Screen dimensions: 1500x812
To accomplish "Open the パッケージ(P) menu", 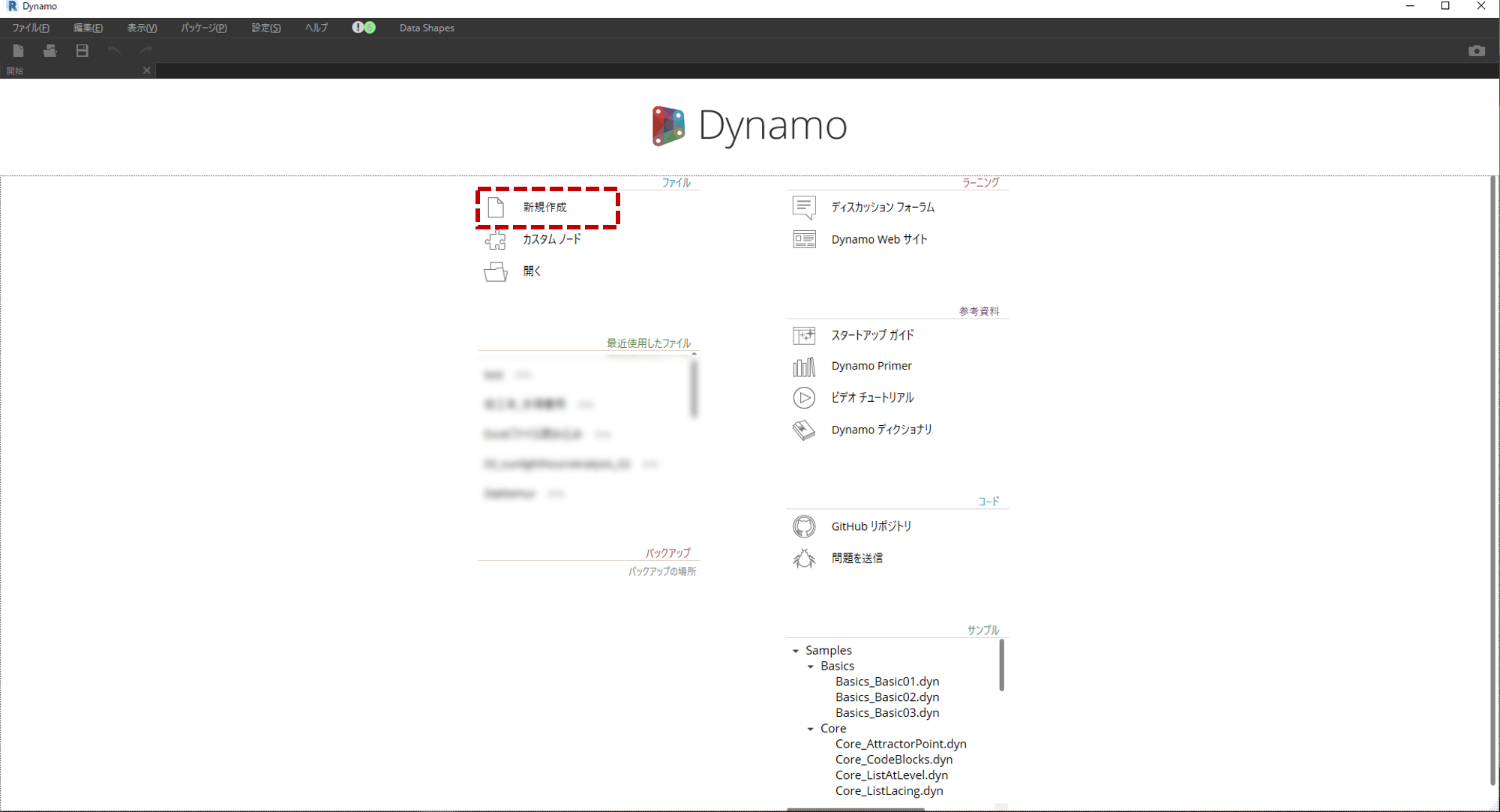I will coord(203,28).
